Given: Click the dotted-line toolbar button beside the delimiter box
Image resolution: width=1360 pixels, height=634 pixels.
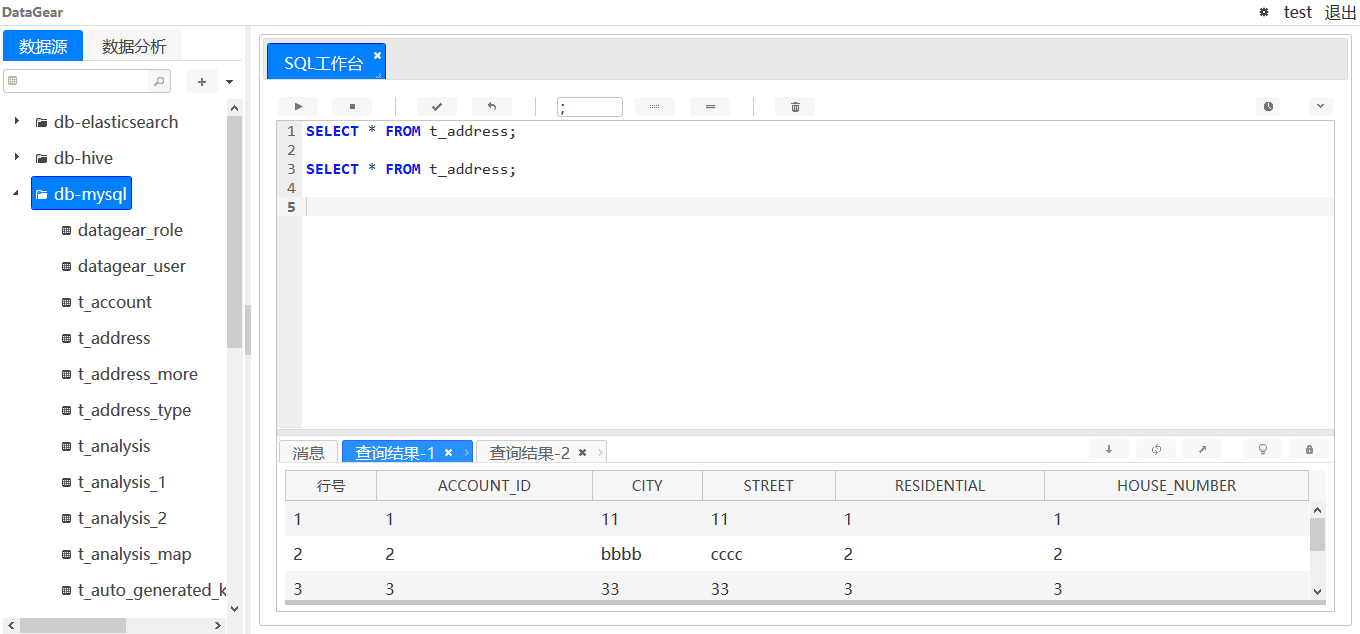Looking at the screenshot, I should point(655,106).
